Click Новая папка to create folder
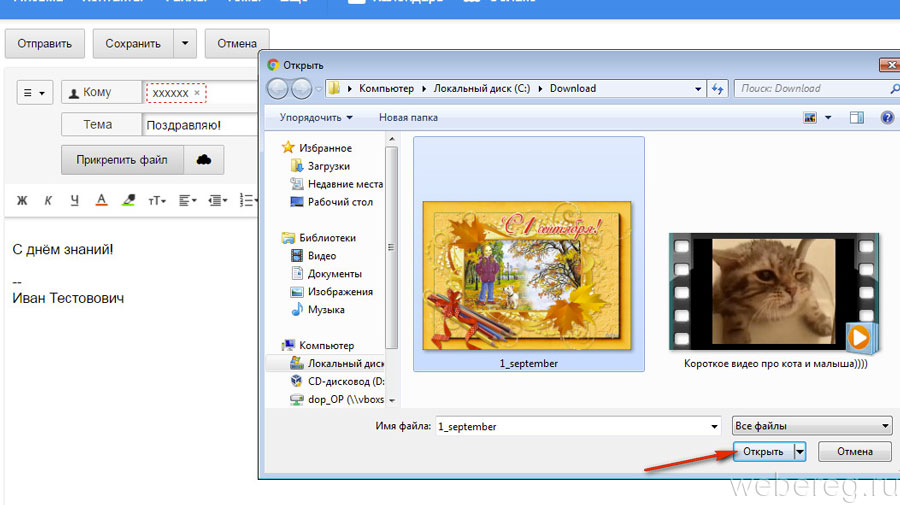 pos(408,118)
